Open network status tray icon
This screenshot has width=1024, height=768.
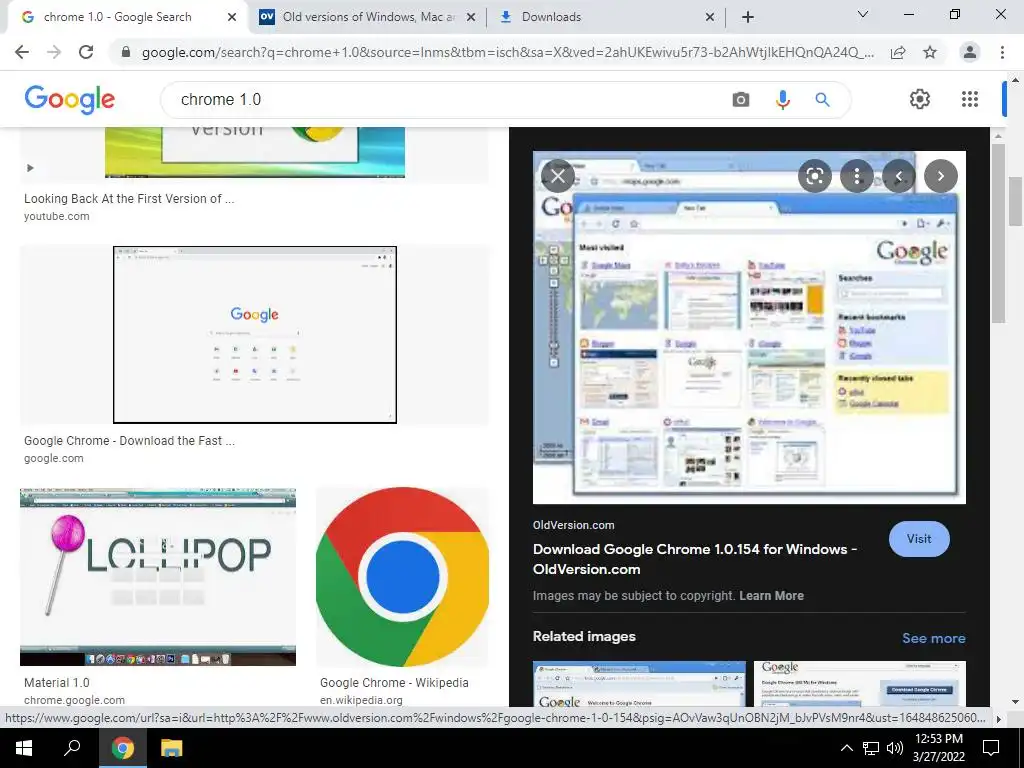[871, 748]
